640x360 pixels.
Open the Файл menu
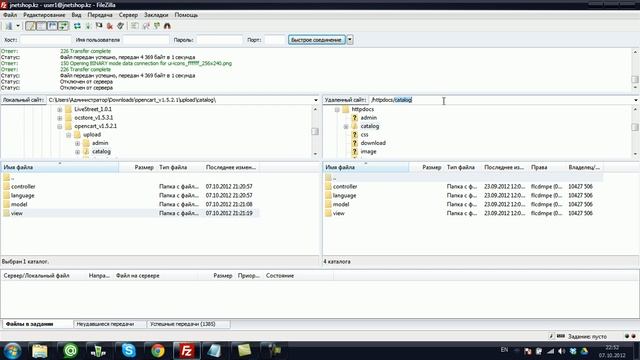coord(10,15)
